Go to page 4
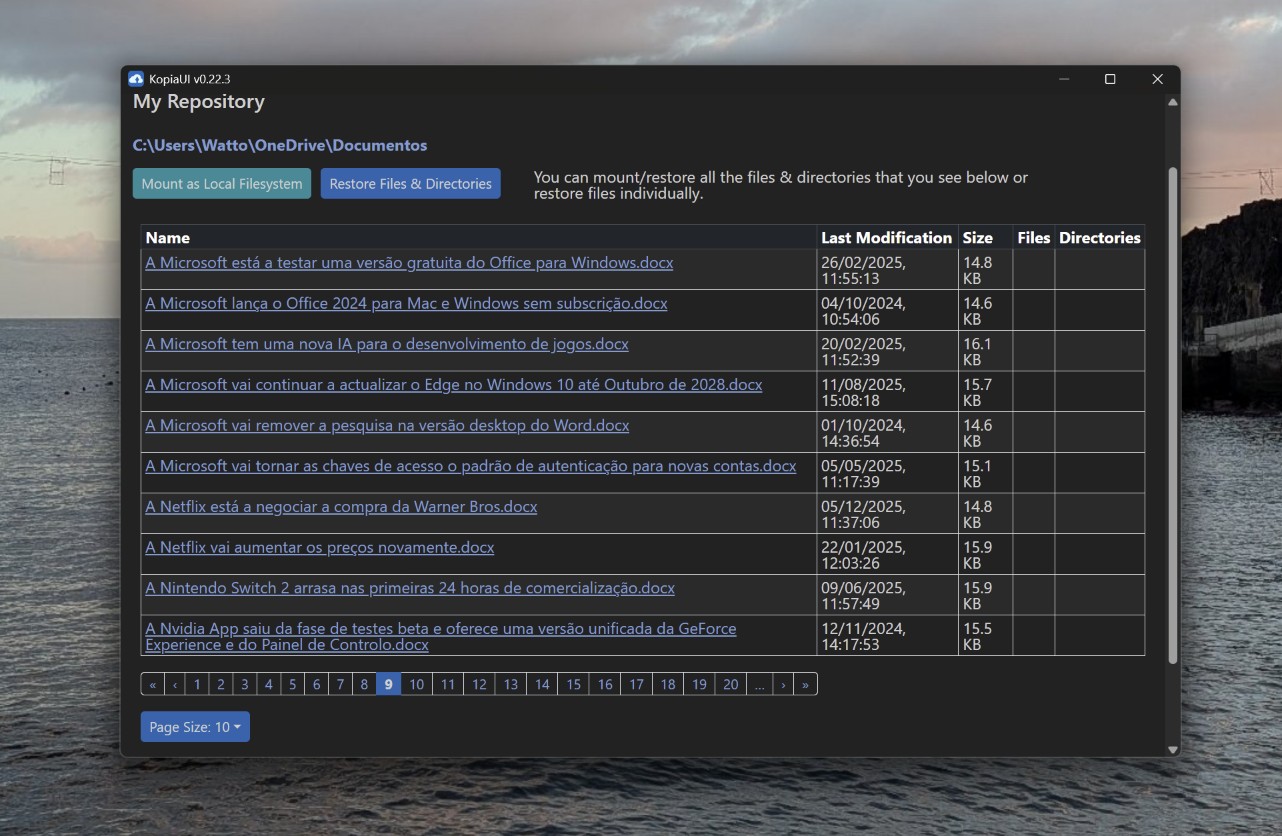The height and width of the screenshot is (836, 1282). point(269,684)
